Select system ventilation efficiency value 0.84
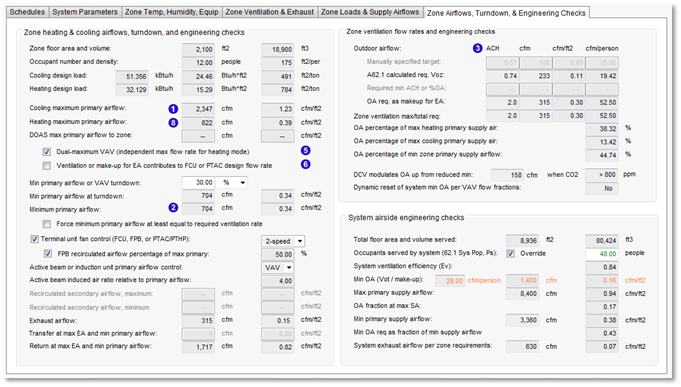Viewport: 681px width, 387px height. point(602,267)
